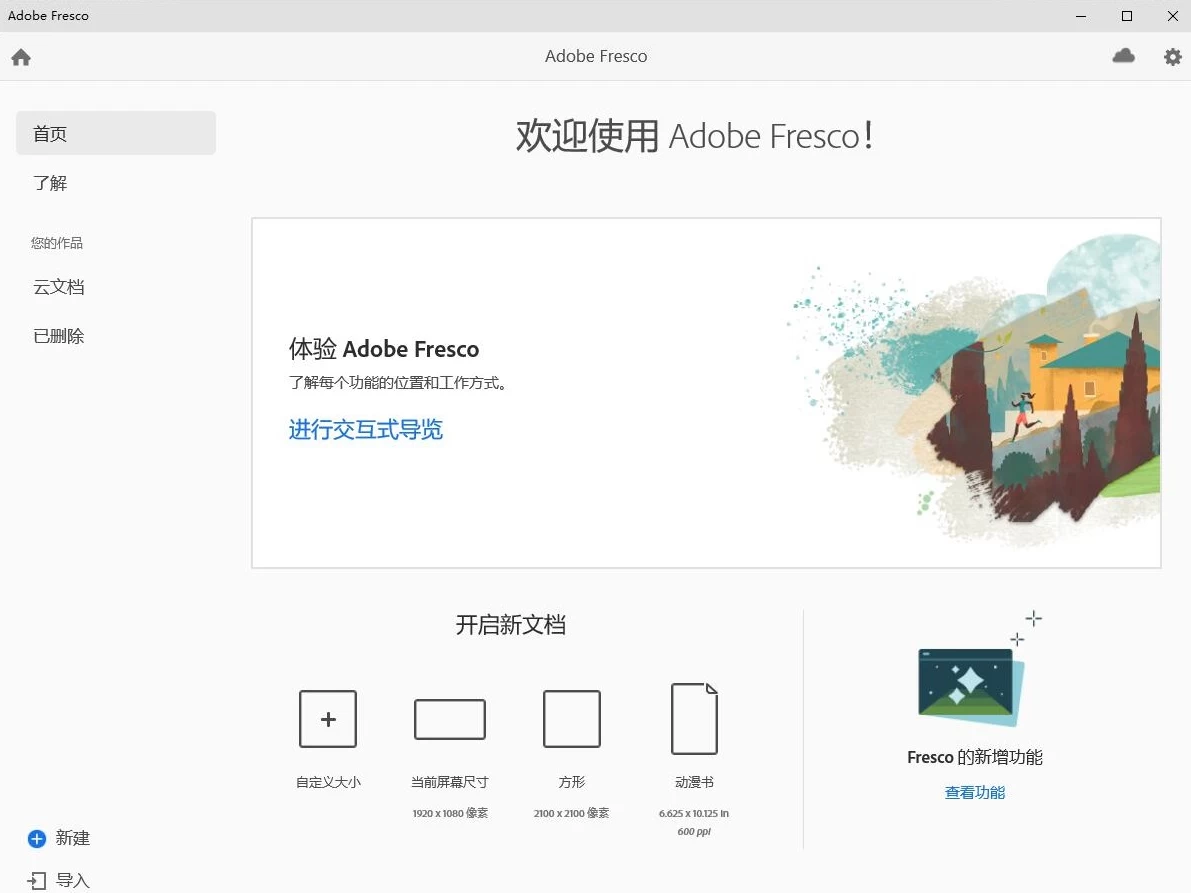The width and height of the screenshot is (1191, 893).
Task: Switch to the 首页 sidebar tab
Action: 116,134
